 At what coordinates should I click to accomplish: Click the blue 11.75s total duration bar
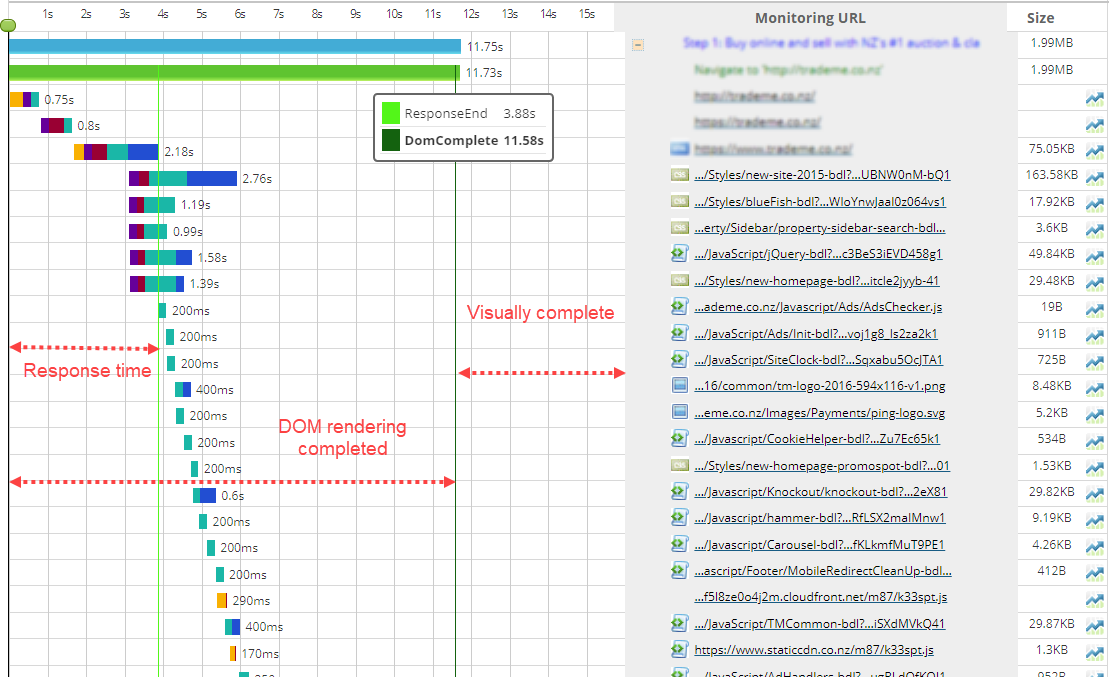tap(235, 46)
